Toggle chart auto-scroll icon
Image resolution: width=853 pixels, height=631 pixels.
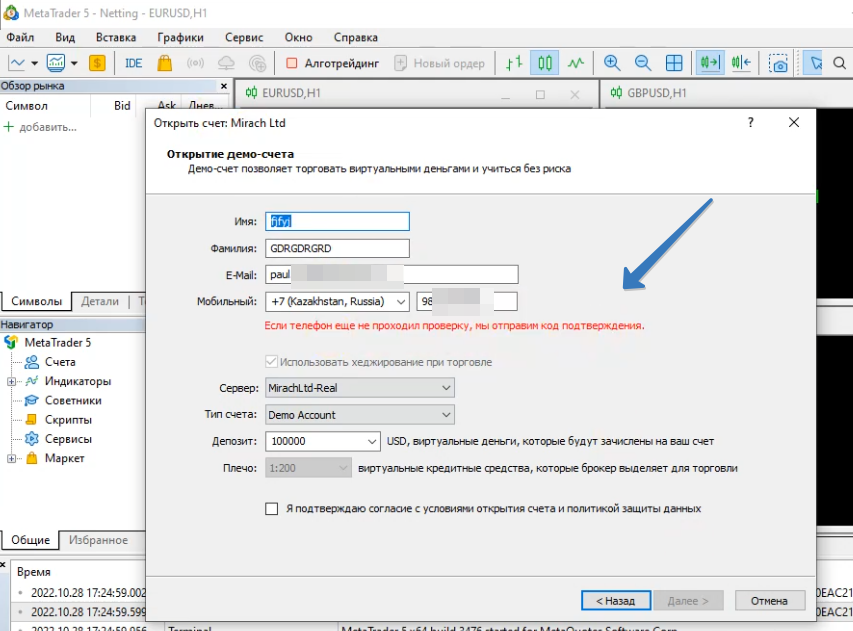click(710, 63)
